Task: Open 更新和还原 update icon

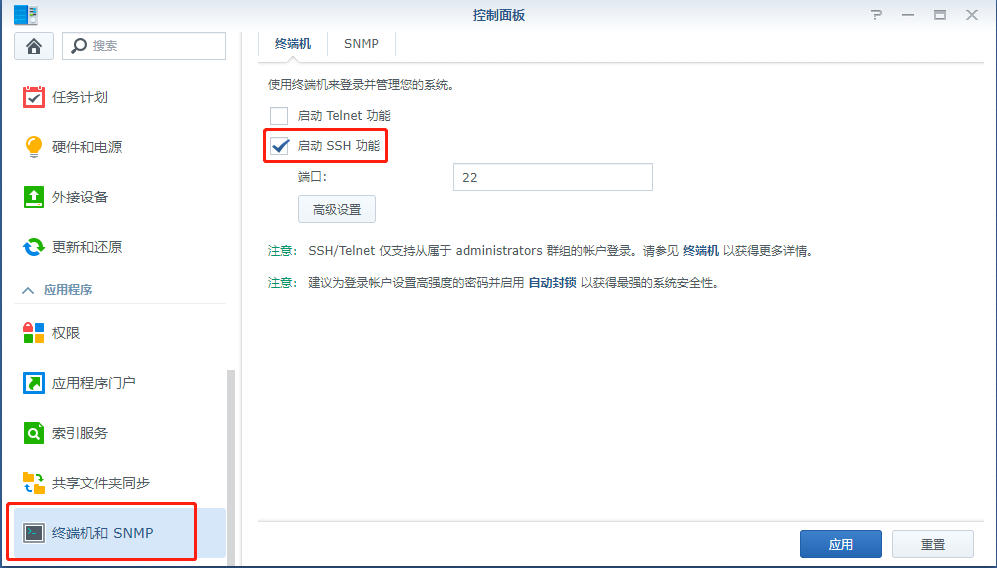Action: point(34,247)
